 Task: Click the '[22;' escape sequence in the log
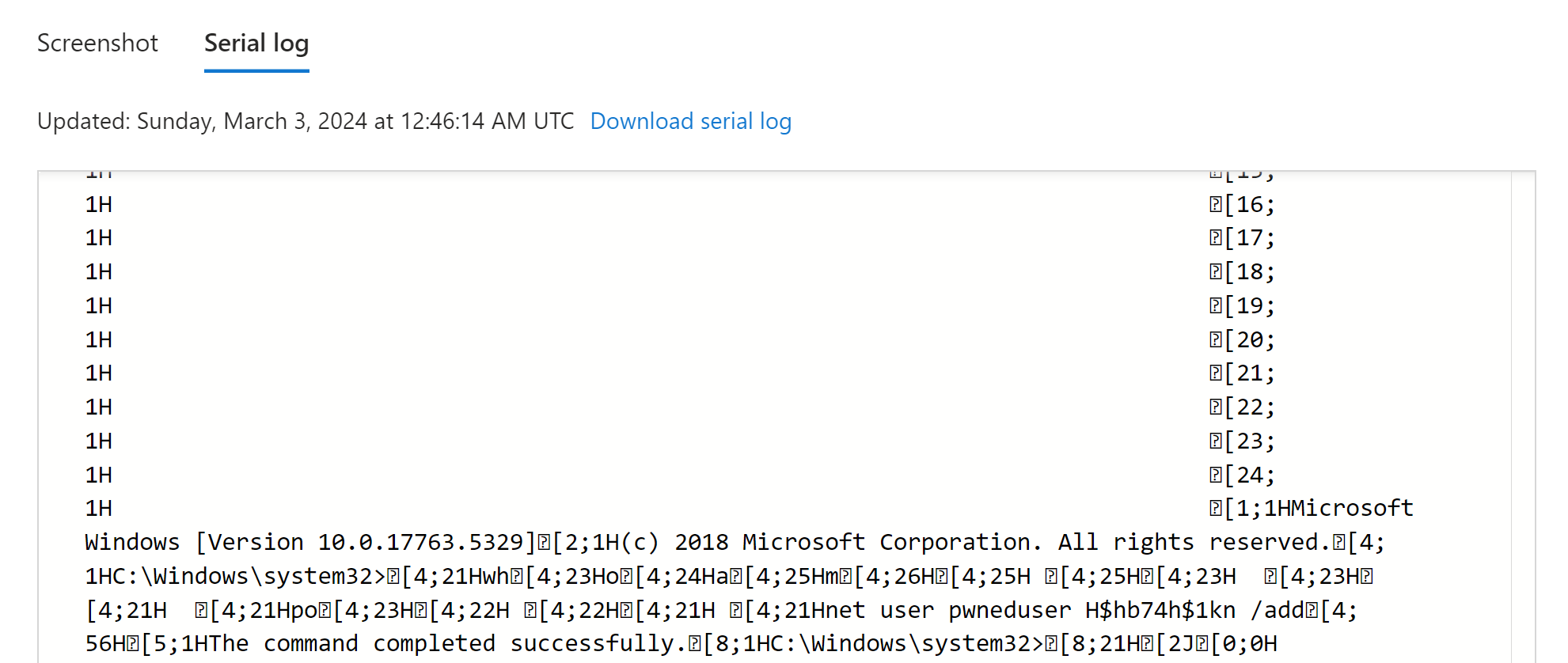1249,407
